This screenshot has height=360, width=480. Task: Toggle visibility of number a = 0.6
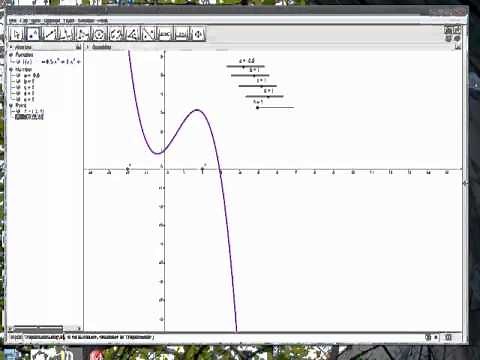tap(18, 75)
